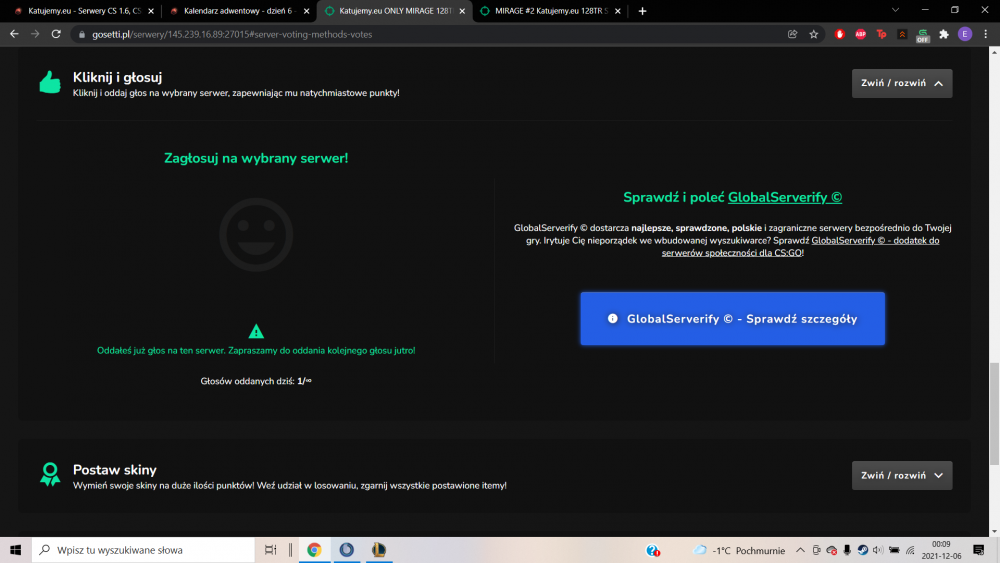The width and height of the screenshot is (1000, 563).
Task: Bookmark this page with the star icon
Action: pos(814,34)
